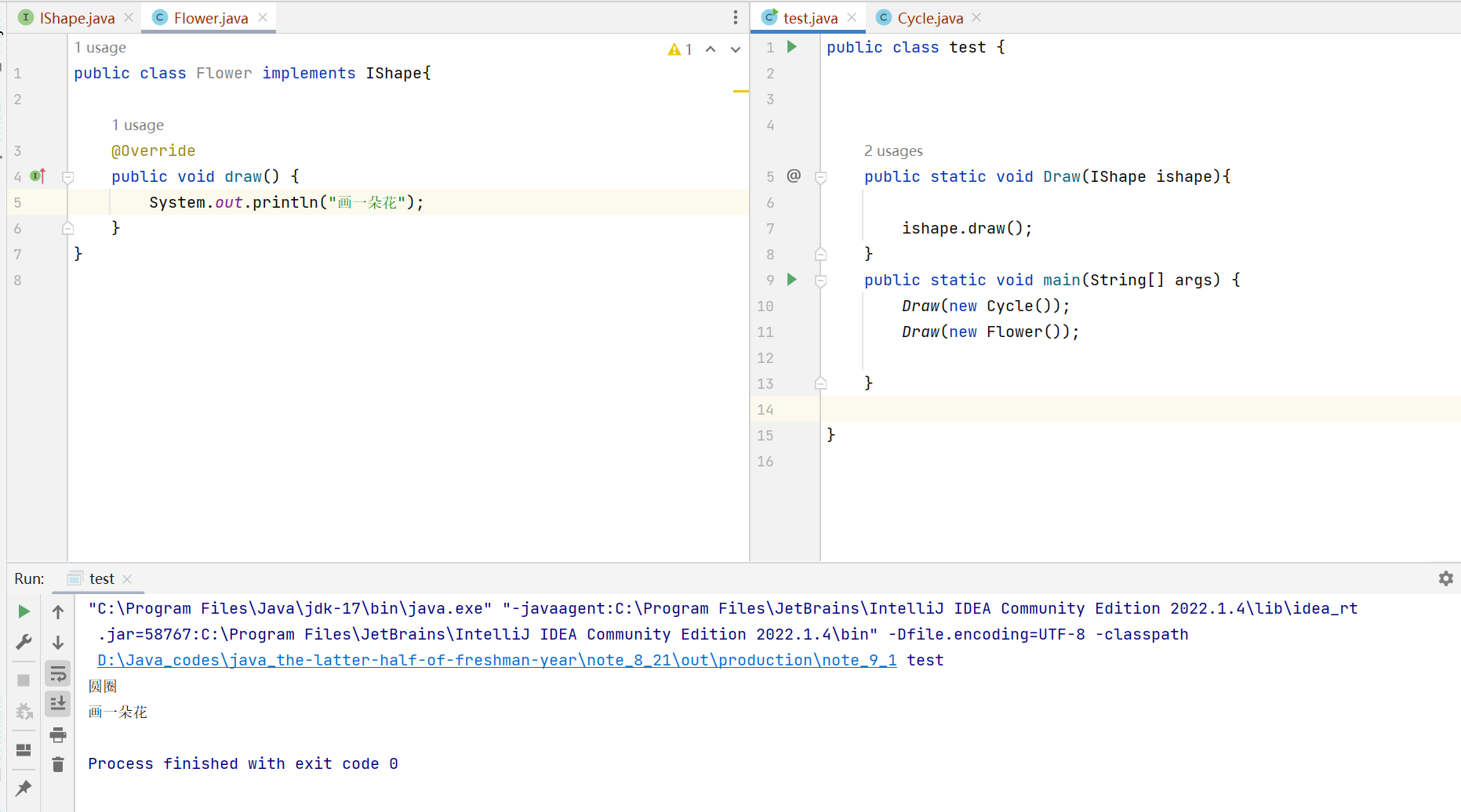Collapse the Draw(IShape) method fold marker

click(820, 178)
